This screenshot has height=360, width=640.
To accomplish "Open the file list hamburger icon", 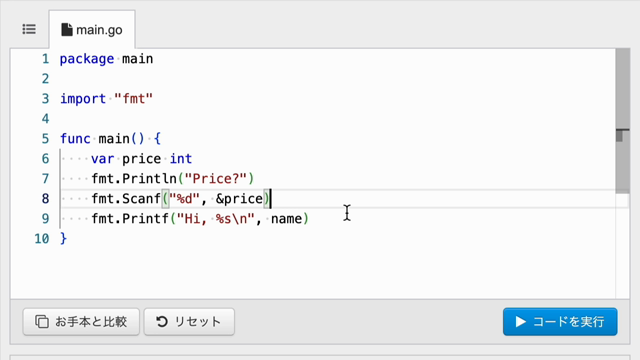I will tap(29, 29).
